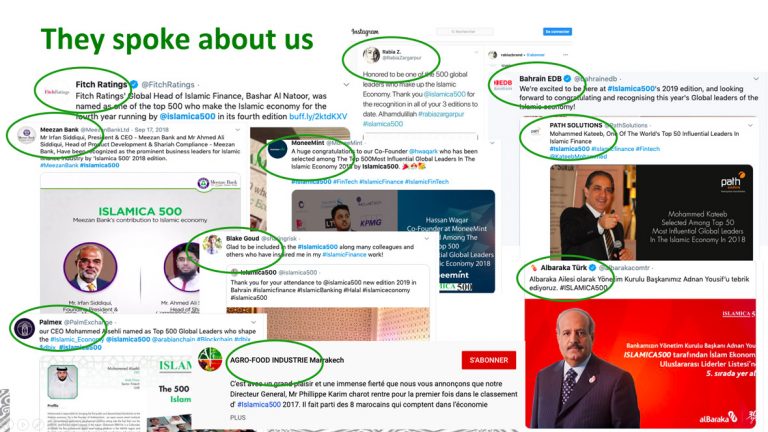Click the Rabia Z. profile photo
This screenshot has height=432, width=768.
[x=371, y=55]
